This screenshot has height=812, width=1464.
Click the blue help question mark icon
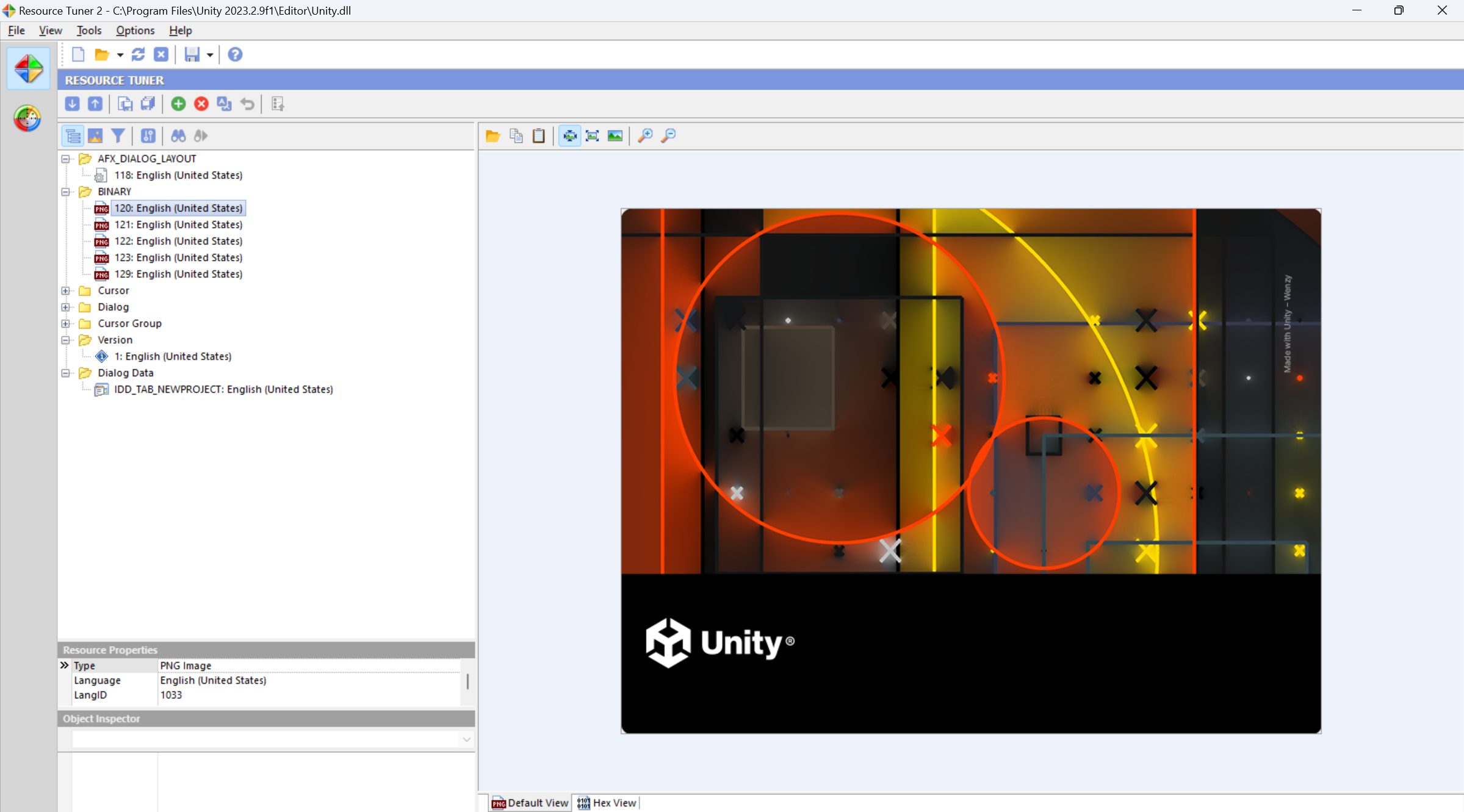pyautogui.click(x=235, y=55)
